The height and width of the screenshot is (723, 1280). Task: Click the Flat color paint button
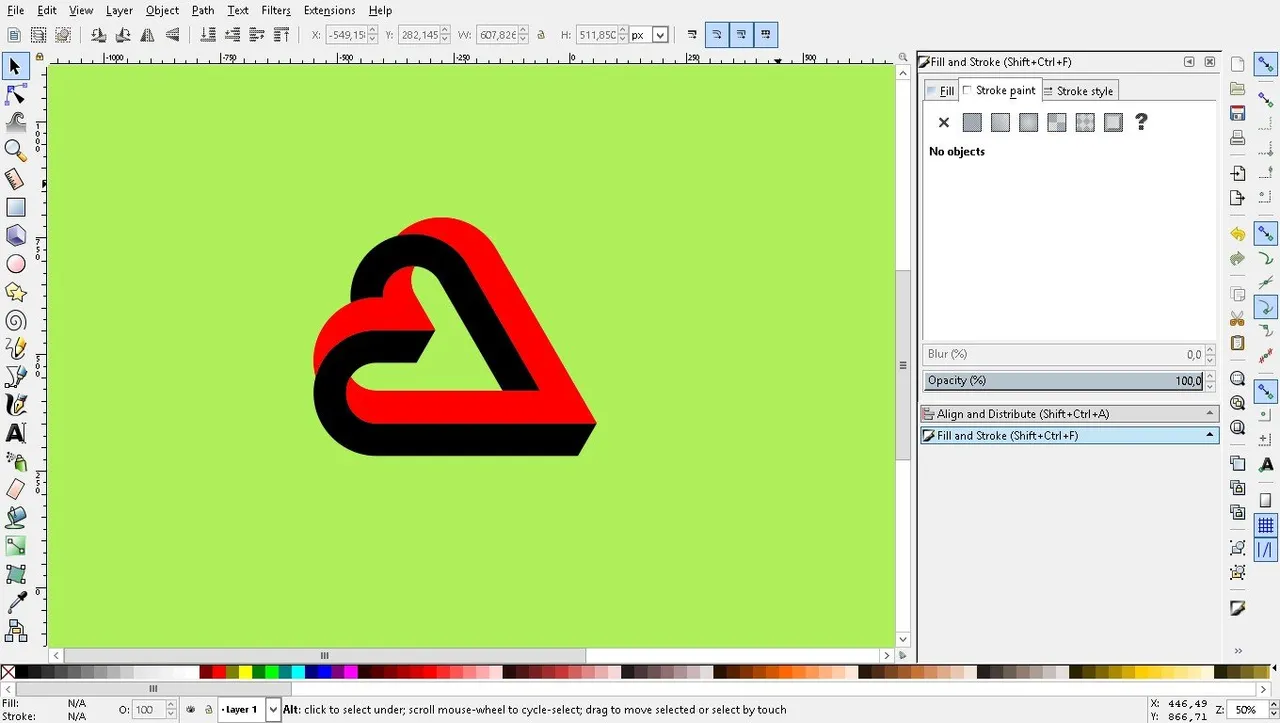pyautogui.click(x=972, y=122)
